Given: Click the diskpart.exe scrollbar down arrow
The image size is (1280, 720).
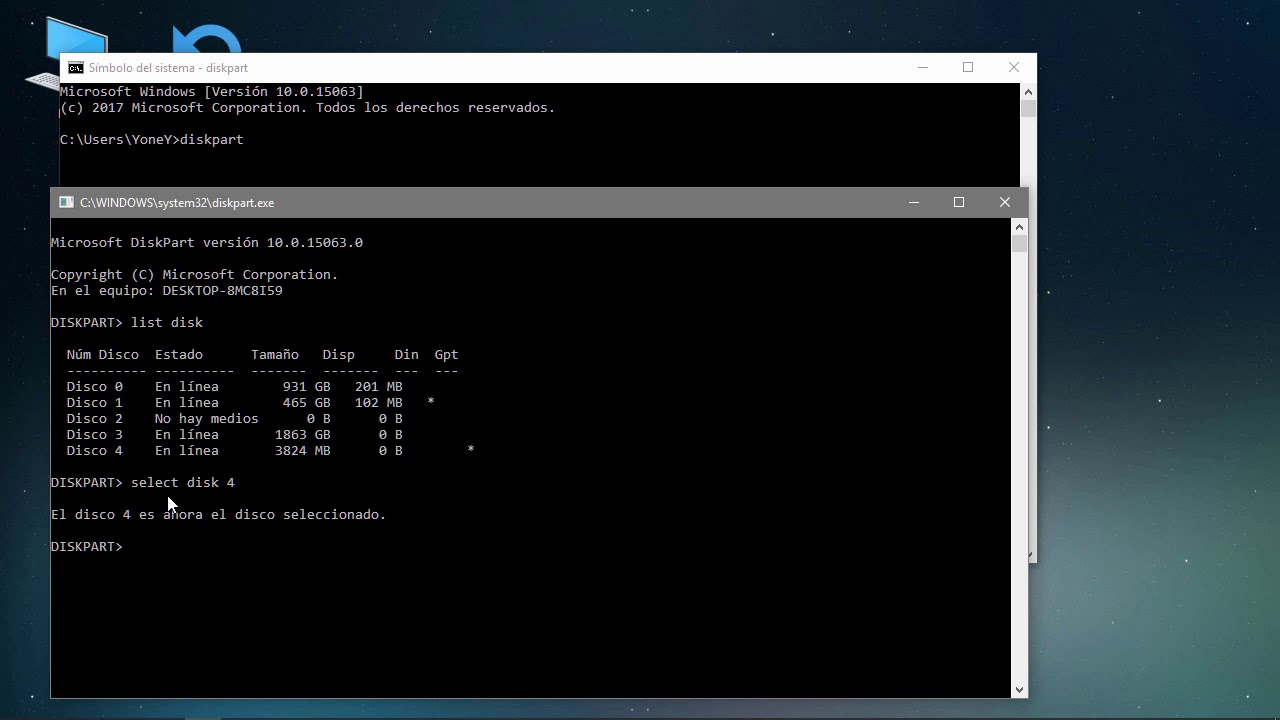Looking at the screenshot, I should pyautogui.click(x=1020, y=689).
